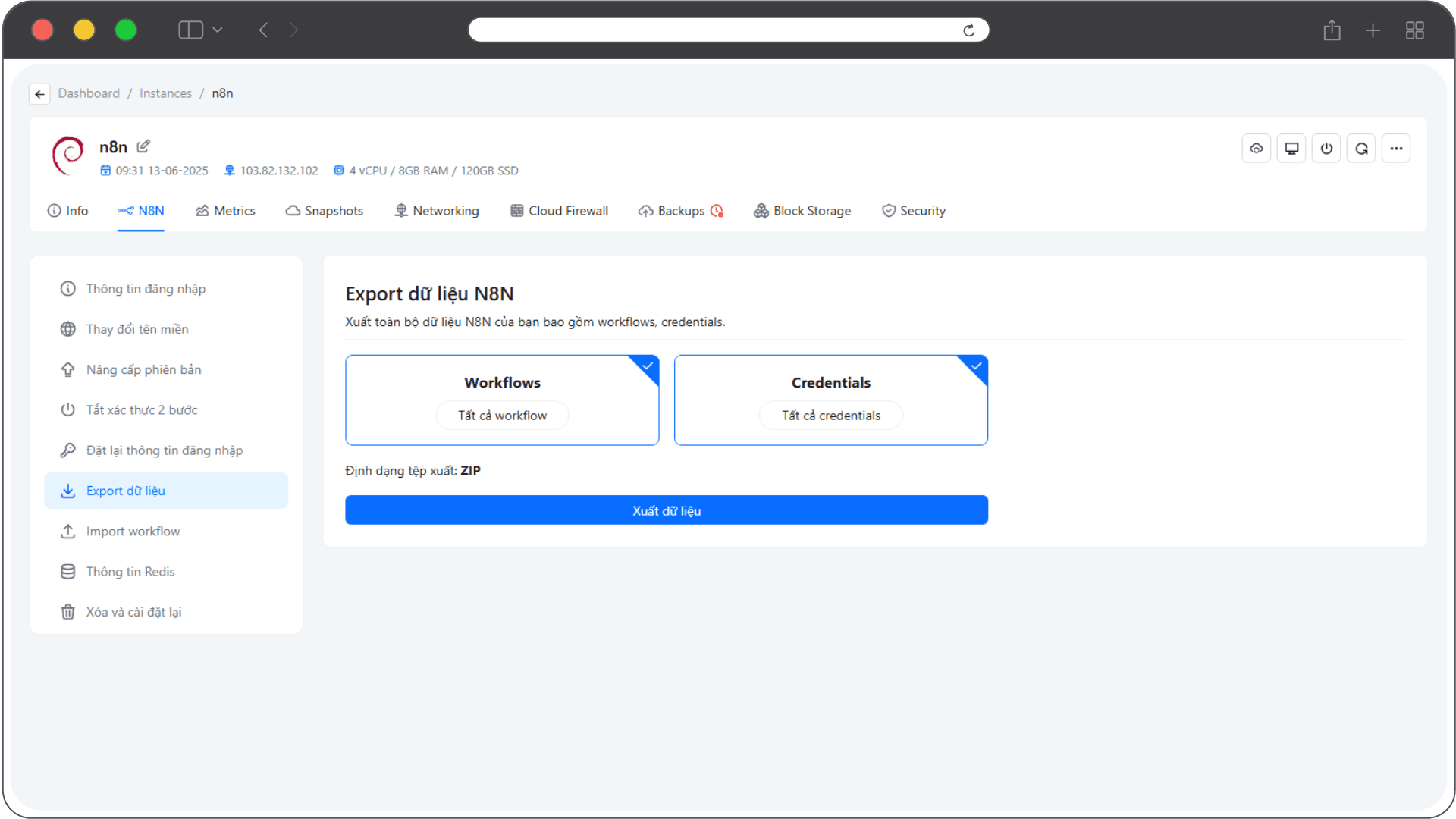Click the Định dạng tệp xuất: ZIP label
The width and height of the screenshot is (1456, 819).
pos(413,471)
